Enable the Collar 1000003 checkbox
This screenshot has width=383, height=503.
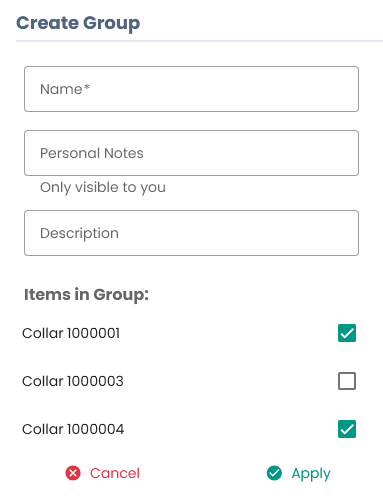click(x=347, y=381)
